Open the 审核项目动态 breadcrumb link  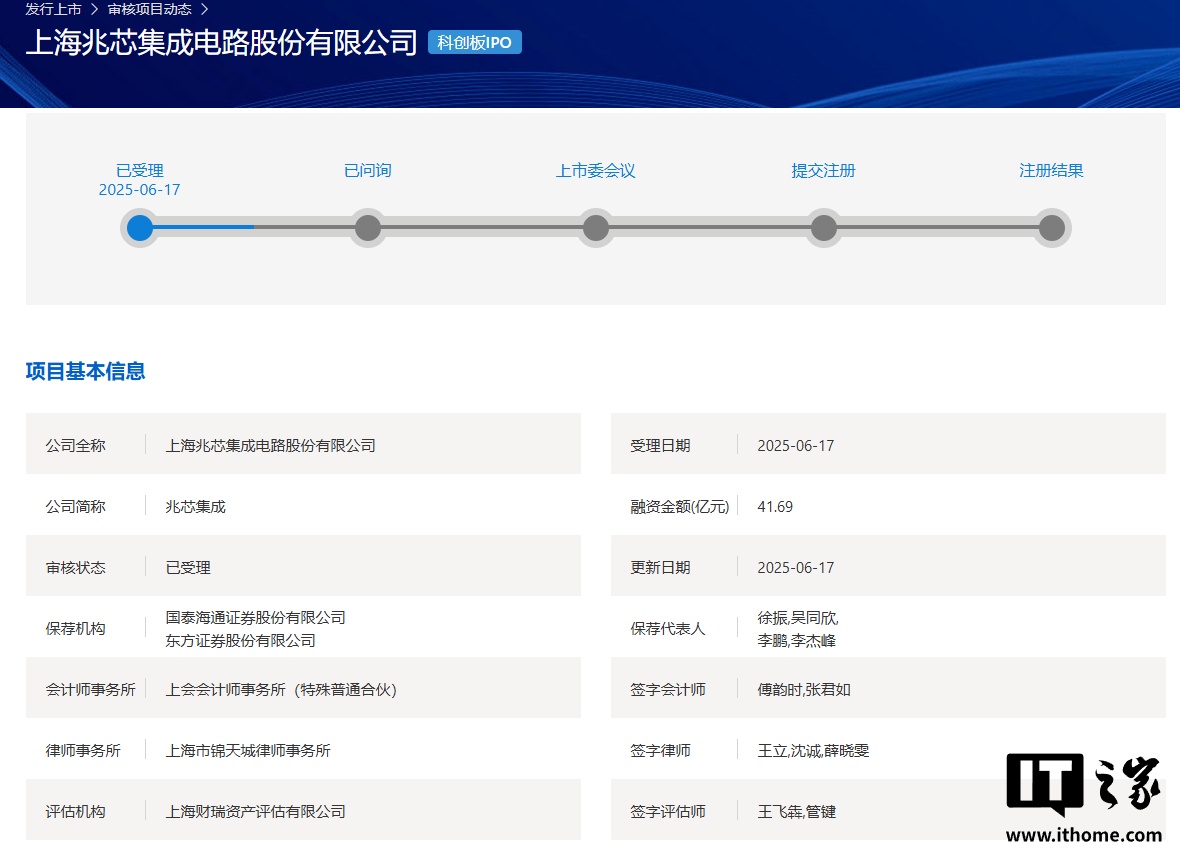(149, 9)
